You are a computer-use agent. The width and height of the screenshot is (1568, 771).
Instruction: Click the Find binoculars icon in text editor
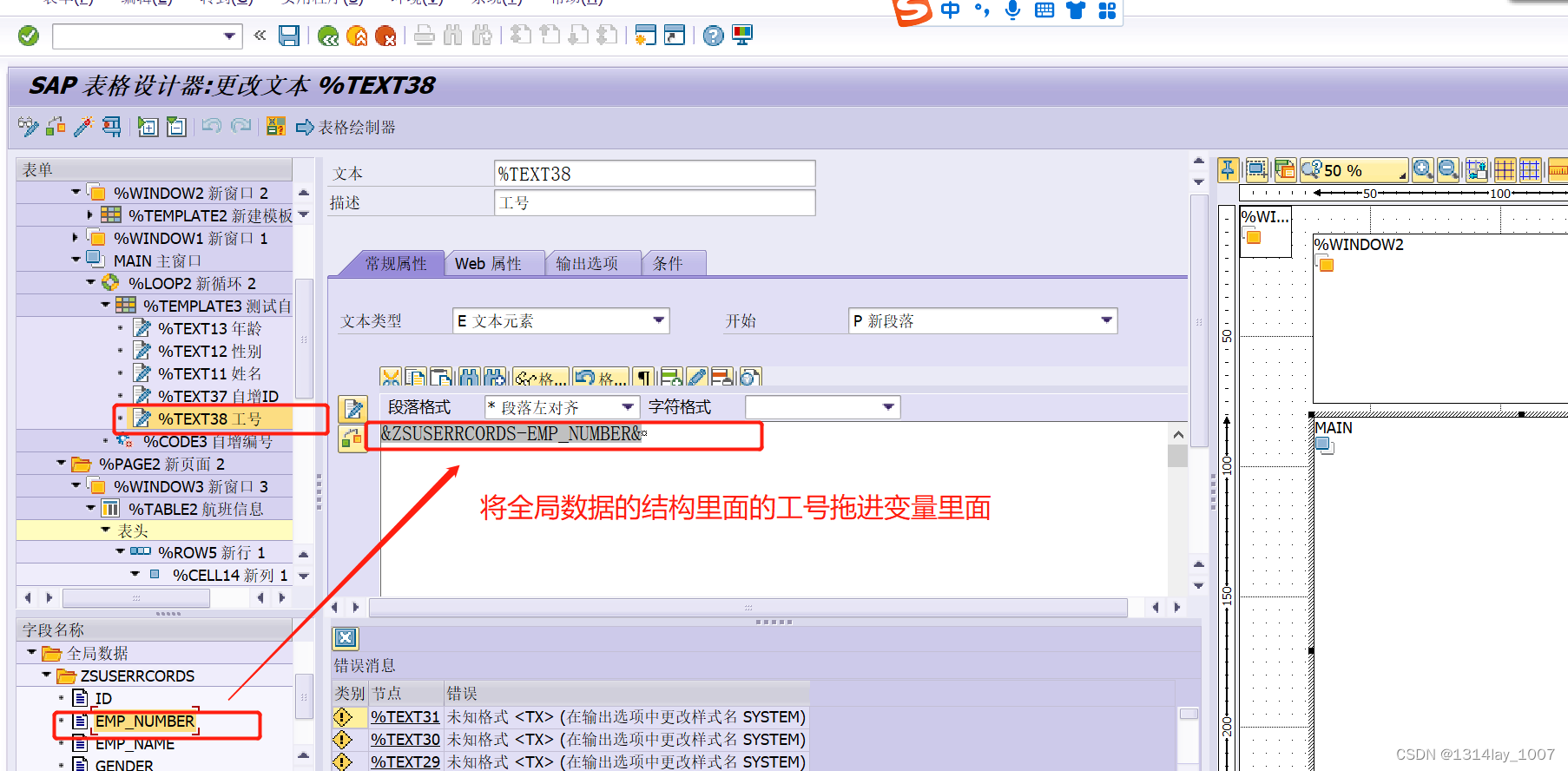point(469,377)
